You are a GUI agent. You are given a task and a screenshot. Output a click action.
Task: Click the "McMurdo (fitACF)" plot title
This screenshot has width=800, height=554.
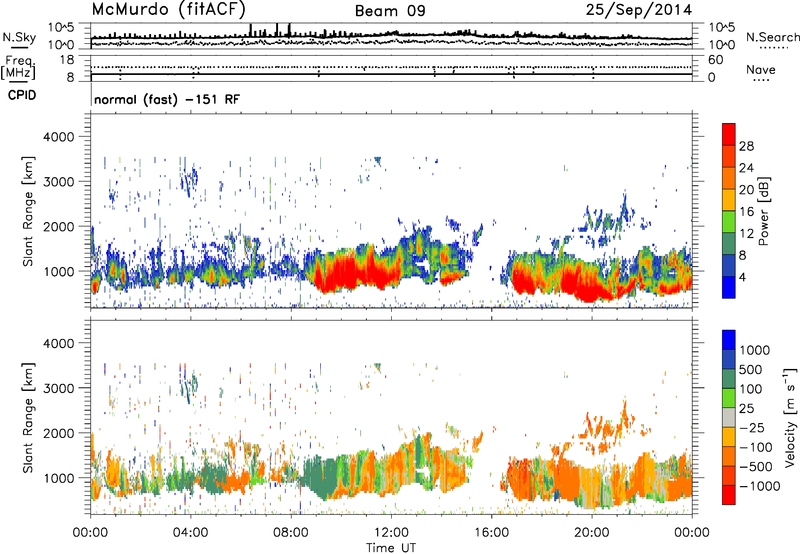(x=168, y=10)
